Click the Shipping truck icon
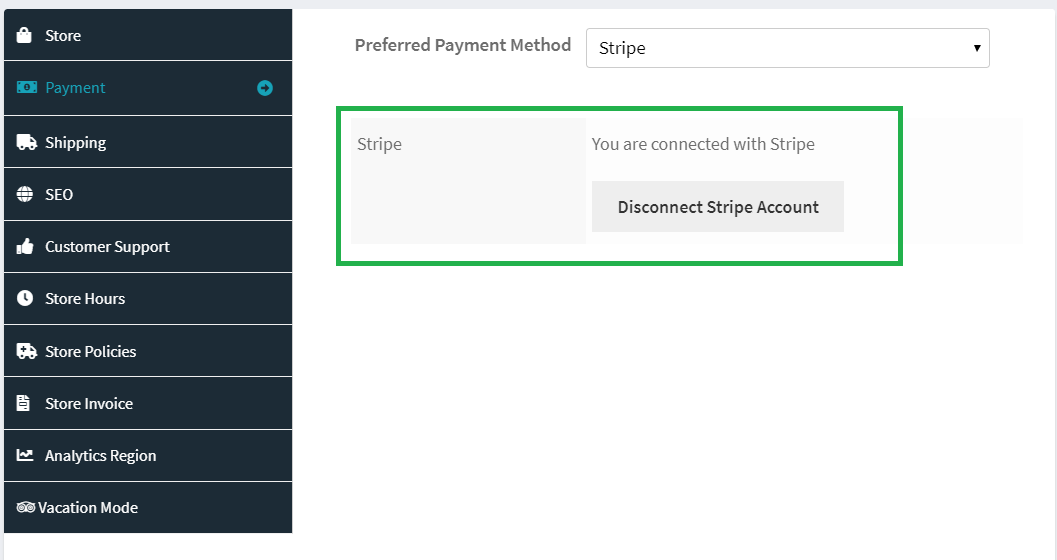The height and width of the screenshot is (560, 1057). tap(26, 143)
